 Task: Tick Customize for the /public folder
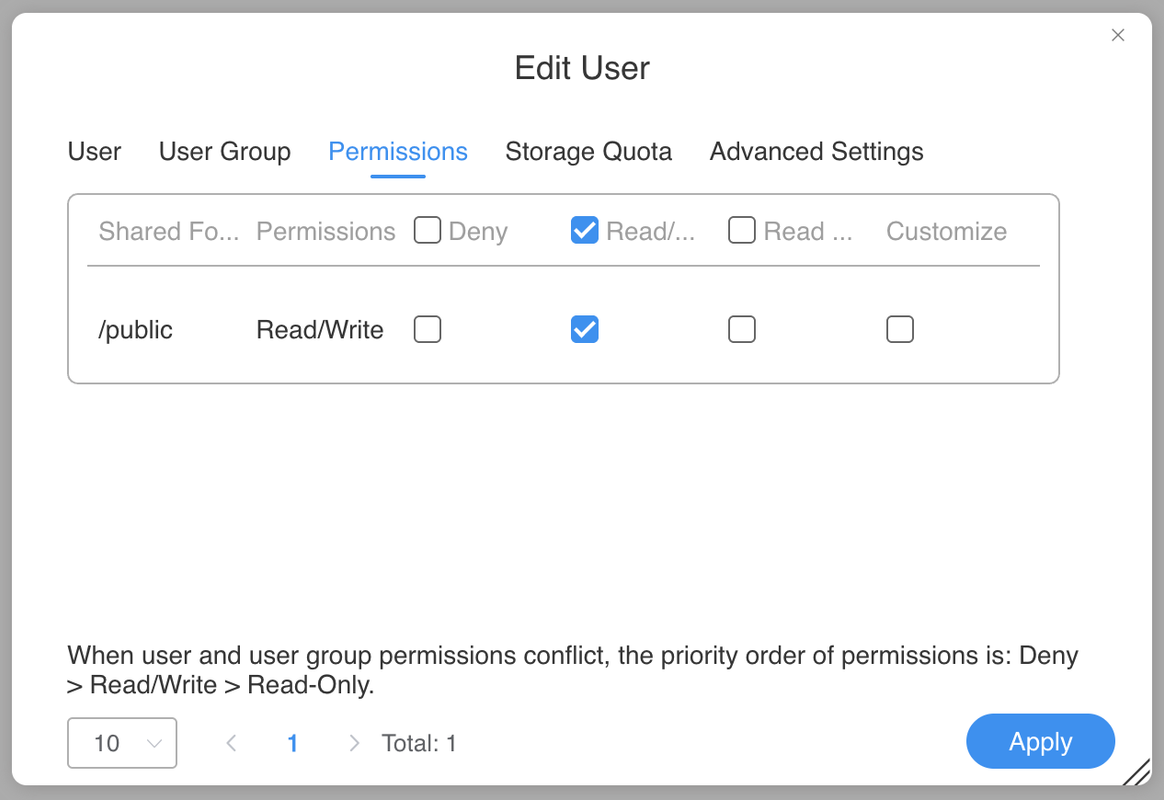click(x=900, y=329)
